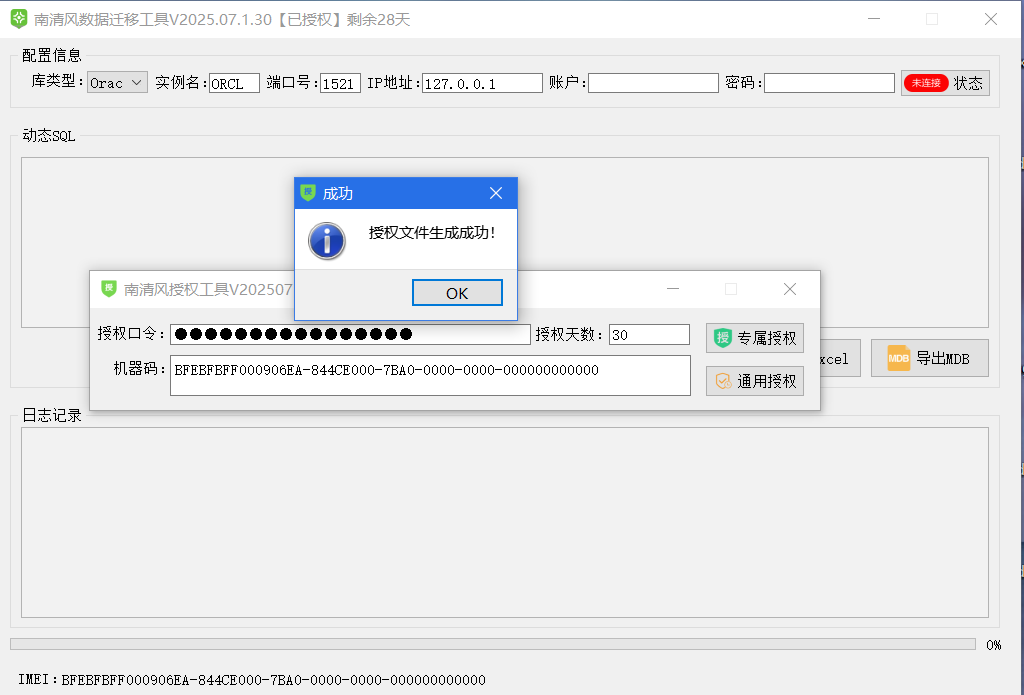The image size is (1024, 695).
Task: Click OK to confirm the authorization success message
Action: [457, 292]
